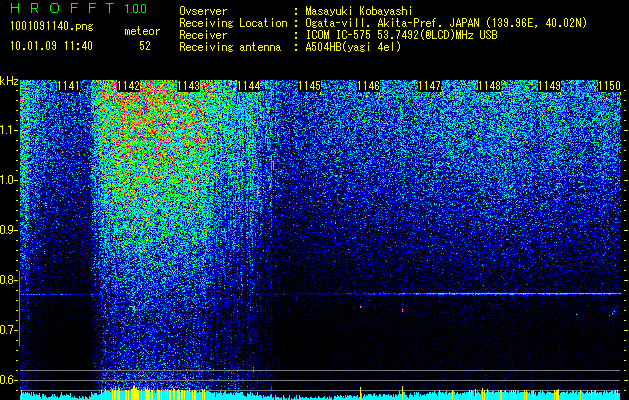Click the 0.7 frequency axis label
Viewport: 629px width, 400px height.
click(x=8, y=330)
